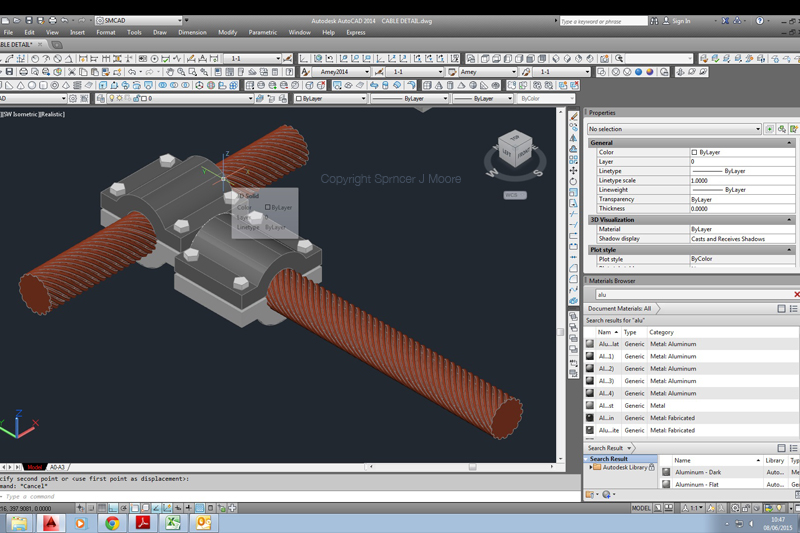Screen dimensions: 800x533
Task: Launch AutoCAD from the taskbar icon
Action: (x=49, y=522)
